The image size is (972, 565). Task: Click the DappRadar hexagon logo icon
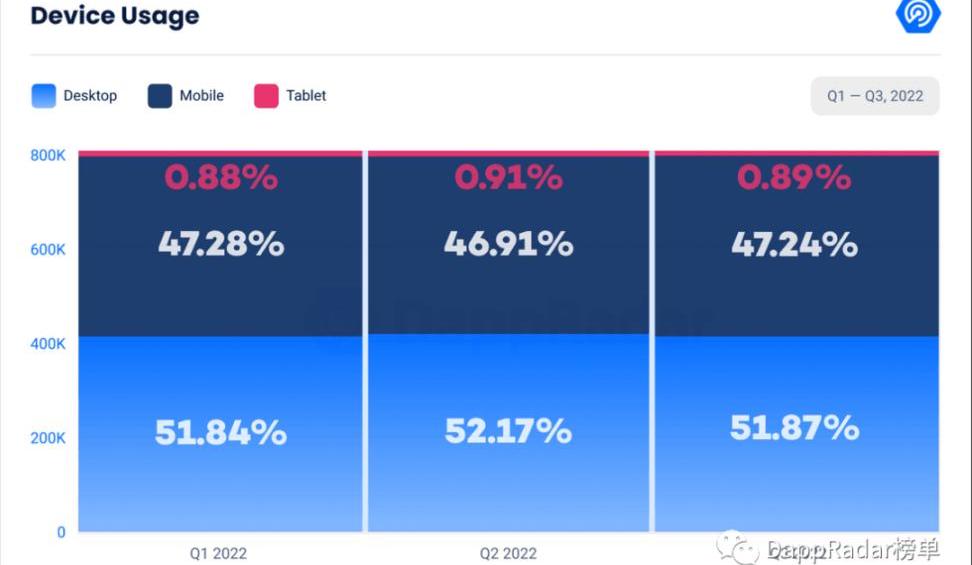tap(917, 14)
